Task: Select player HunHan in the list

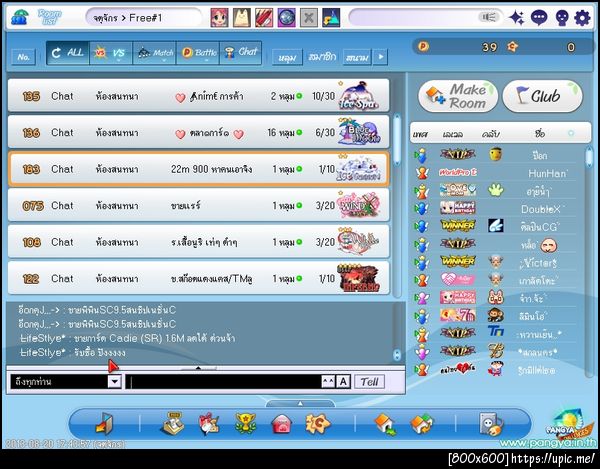Action: [x=495, y=173]
